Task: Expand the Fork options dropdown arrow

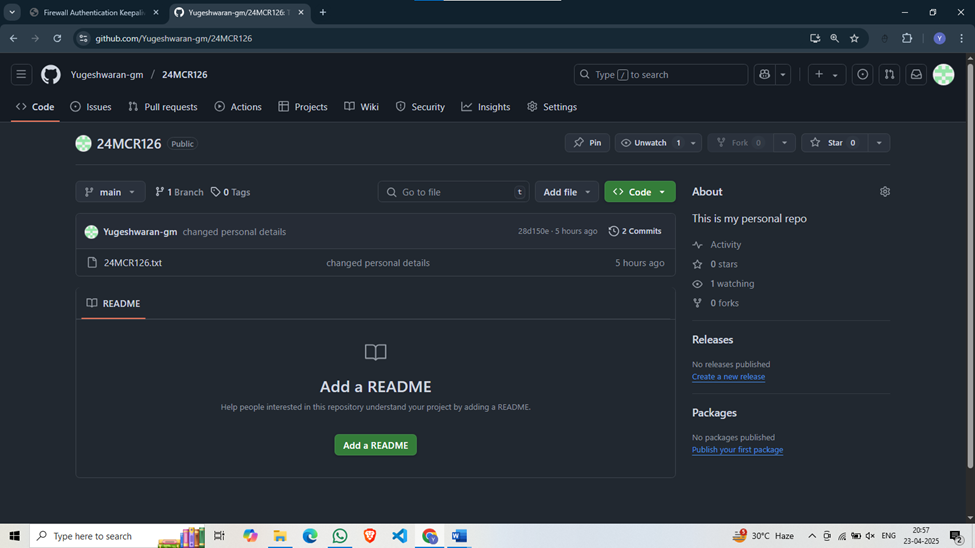Action: pos(784,143)
